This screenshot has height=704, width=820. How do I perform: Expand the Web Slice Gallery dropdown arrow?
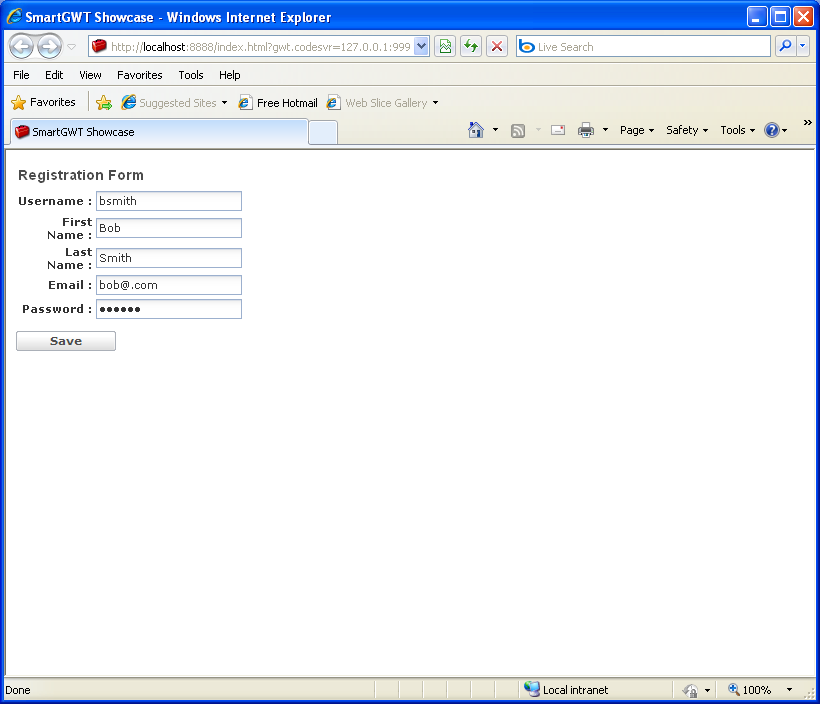point(435,103)
